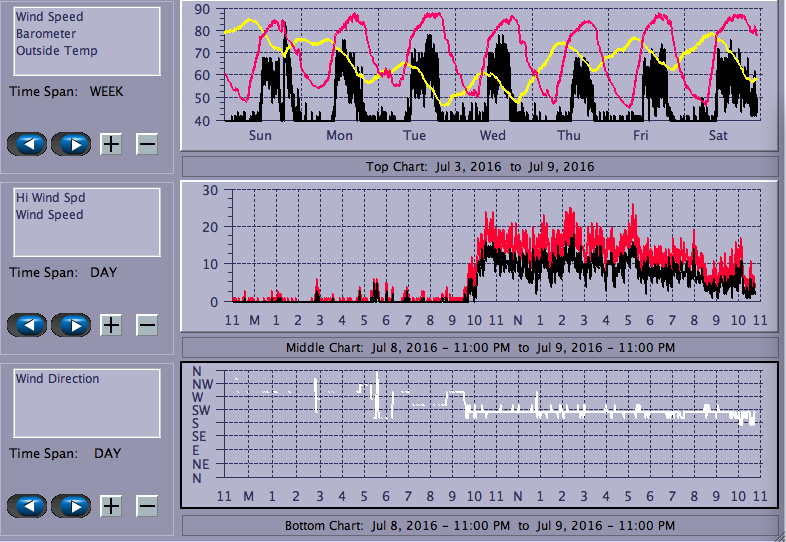The image size is (786, 542).
Task: Choose Outside Temp in top chart list
Action: coord(56,51)
